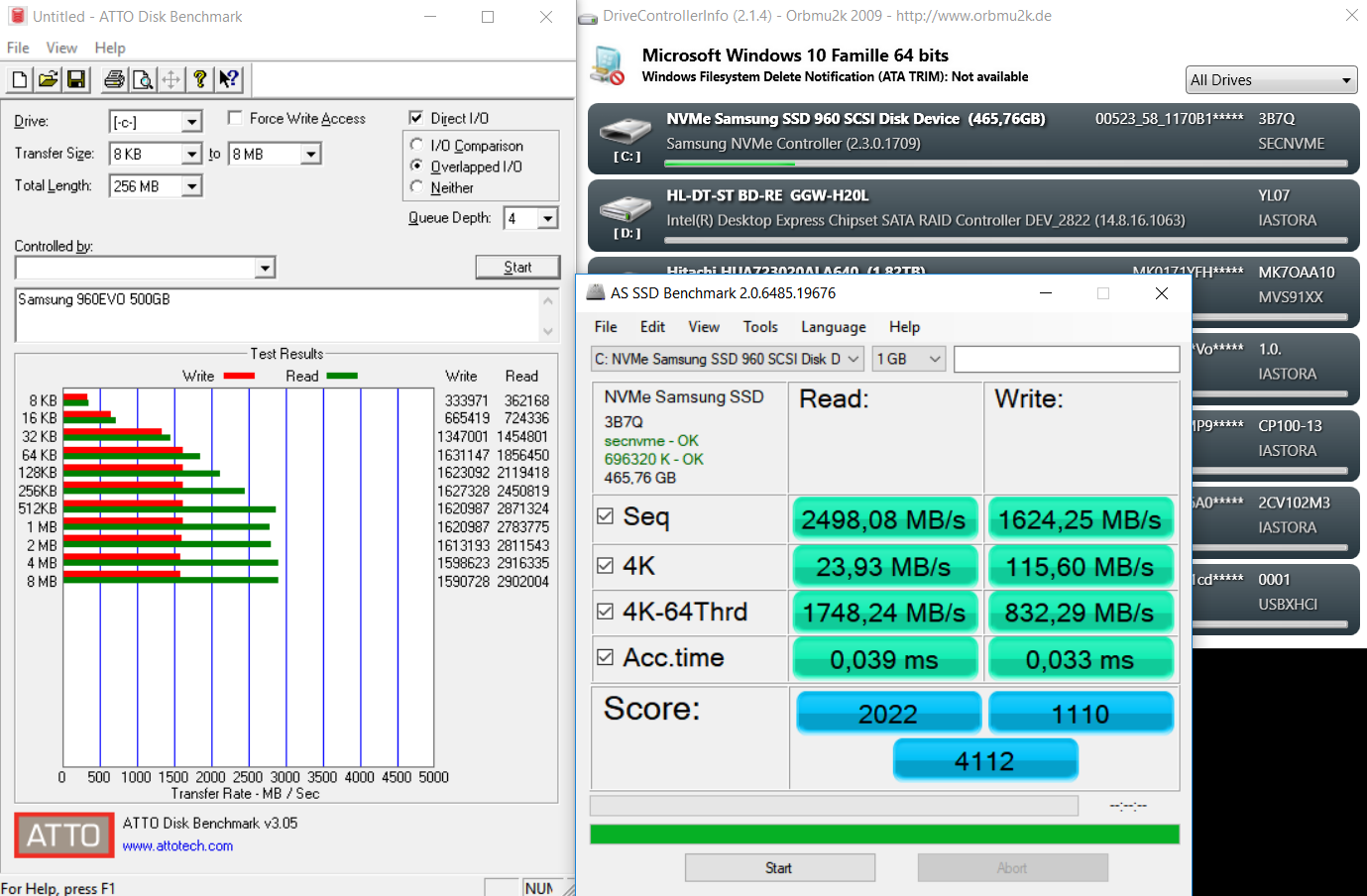Click total score 4112 box
The width and height of the screenshot is (1367, 896).
984,761
